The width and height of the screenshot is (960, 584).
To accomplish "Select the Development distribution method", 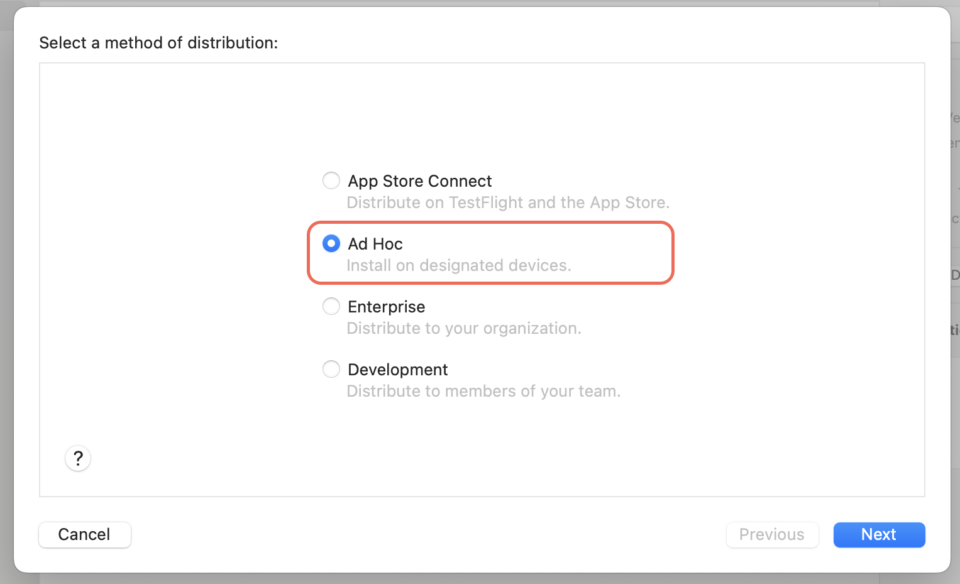I will pos(331,369).
